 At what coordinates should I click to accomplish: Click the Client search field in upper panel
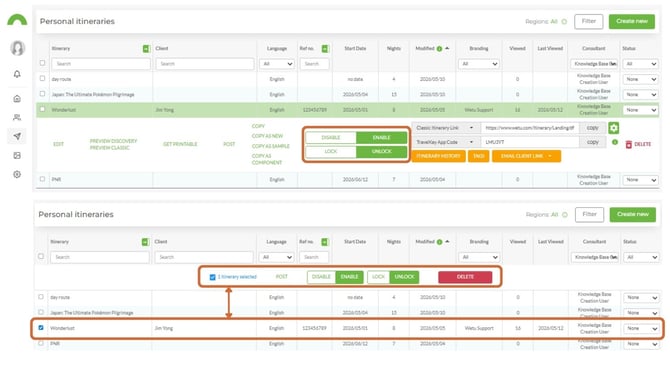click(205, 64)
